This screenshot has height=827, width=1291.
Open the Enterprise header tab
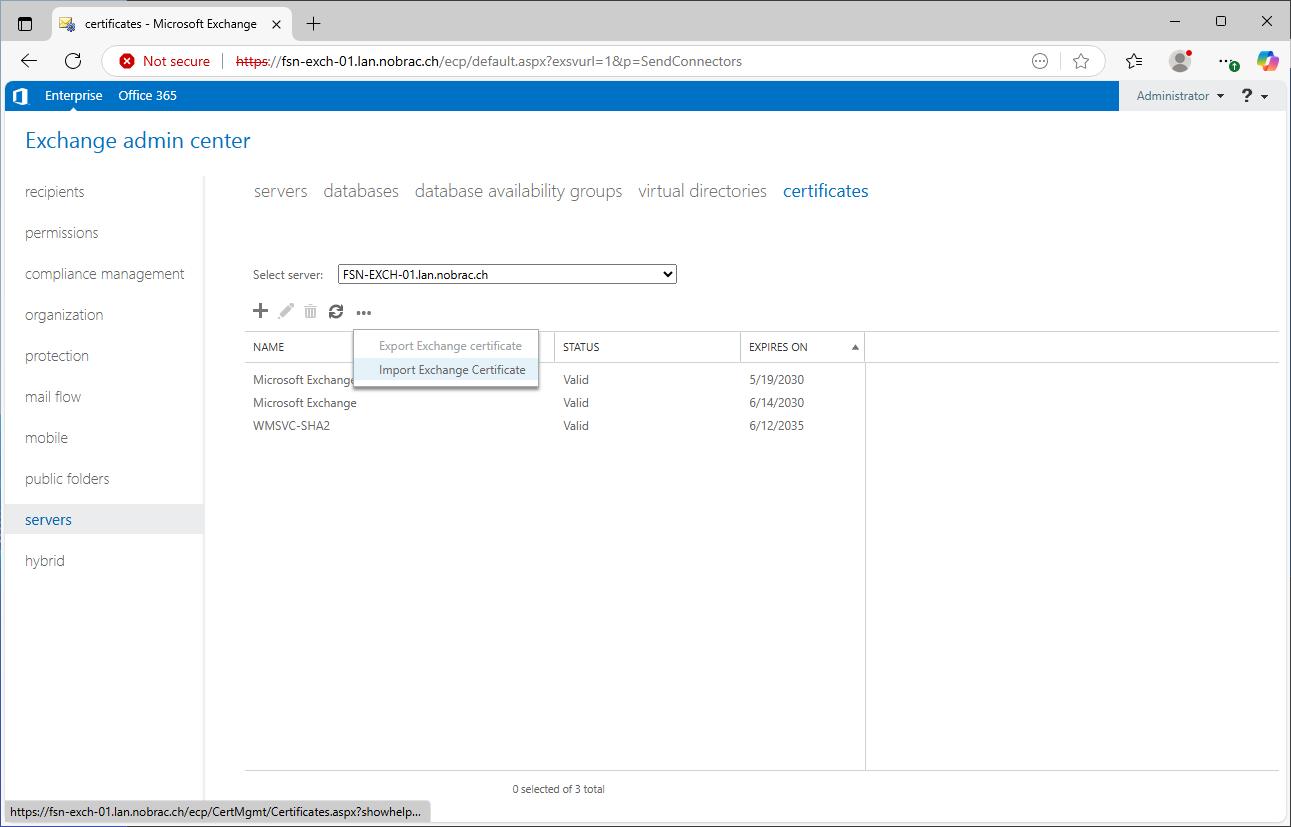click(74, 96)
